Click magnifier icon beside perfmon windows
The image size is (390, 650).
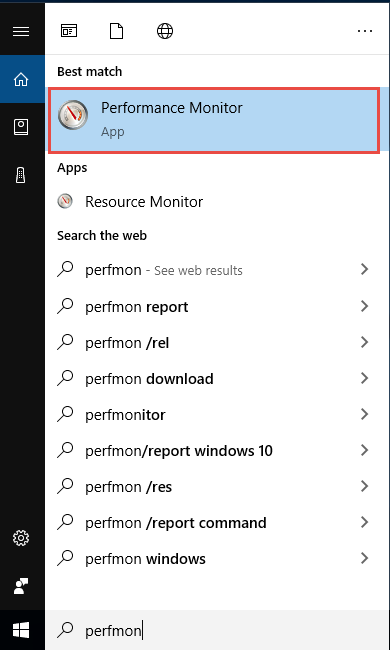(x=65, y=558)
